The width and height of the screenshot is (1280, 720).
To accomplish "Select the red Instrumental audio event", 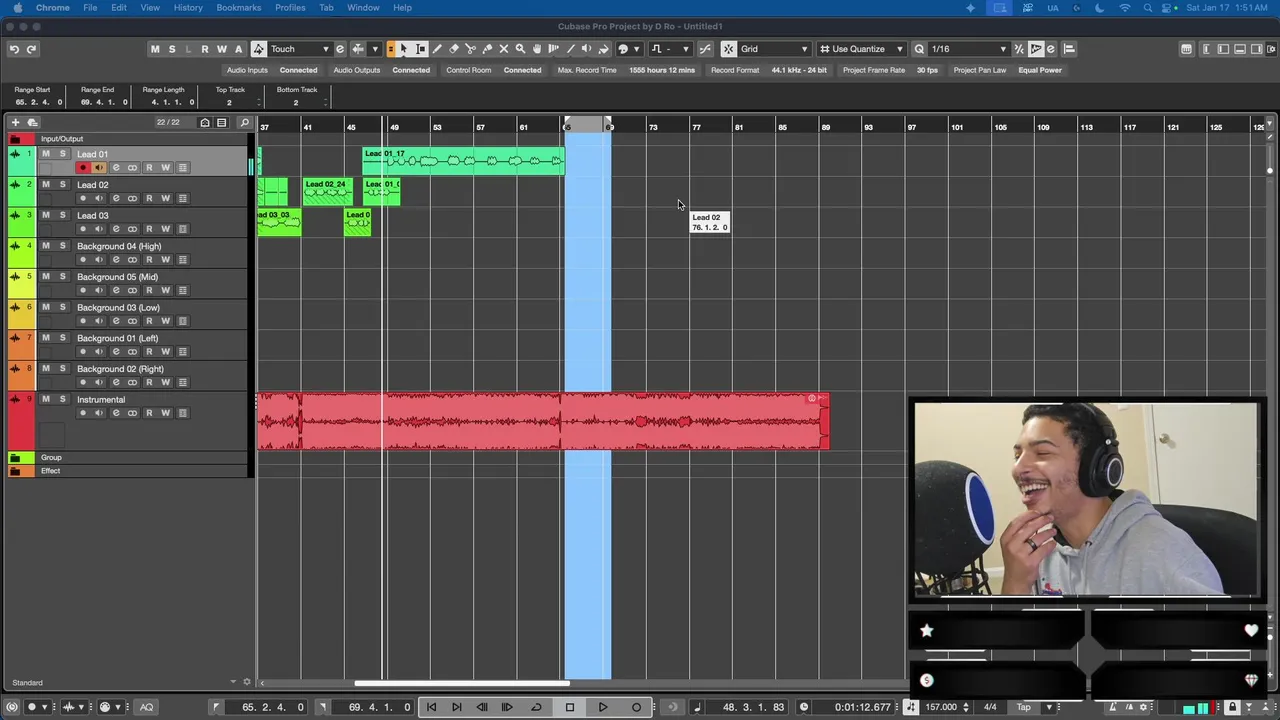I will (x=543, y=421).
